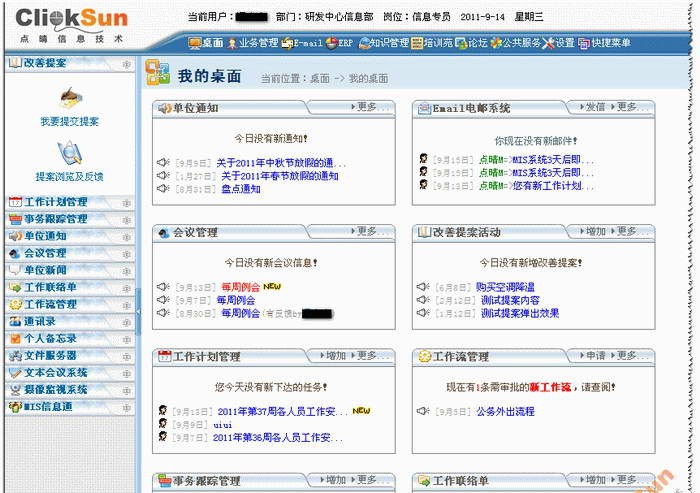Screen dimensions: 700x493
Task: Click the icon beside 单位新闻 in sidebar
Action: (x=15, y=270)
